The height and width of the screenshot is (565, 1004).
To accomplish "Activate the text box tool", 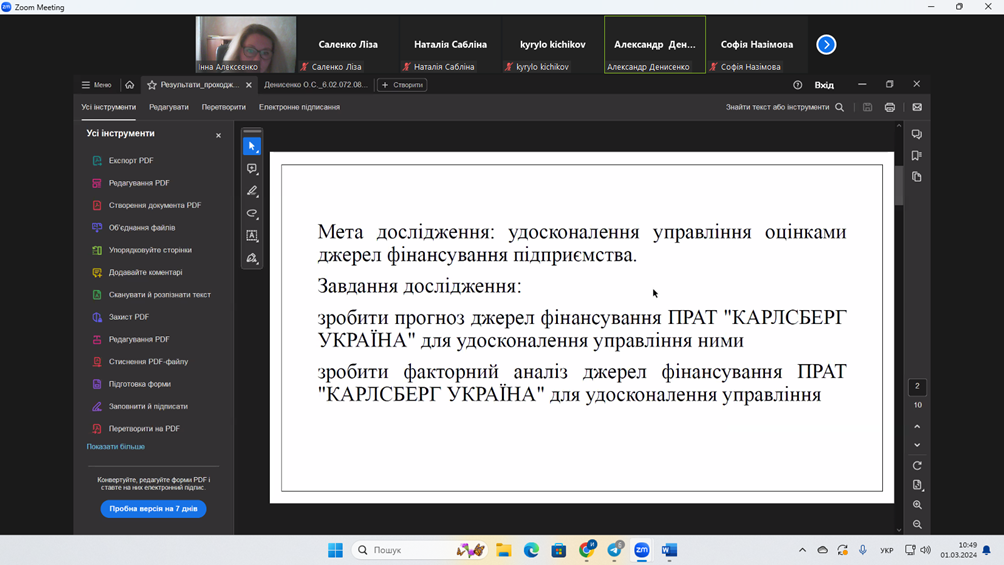I will tap(252, 236).
